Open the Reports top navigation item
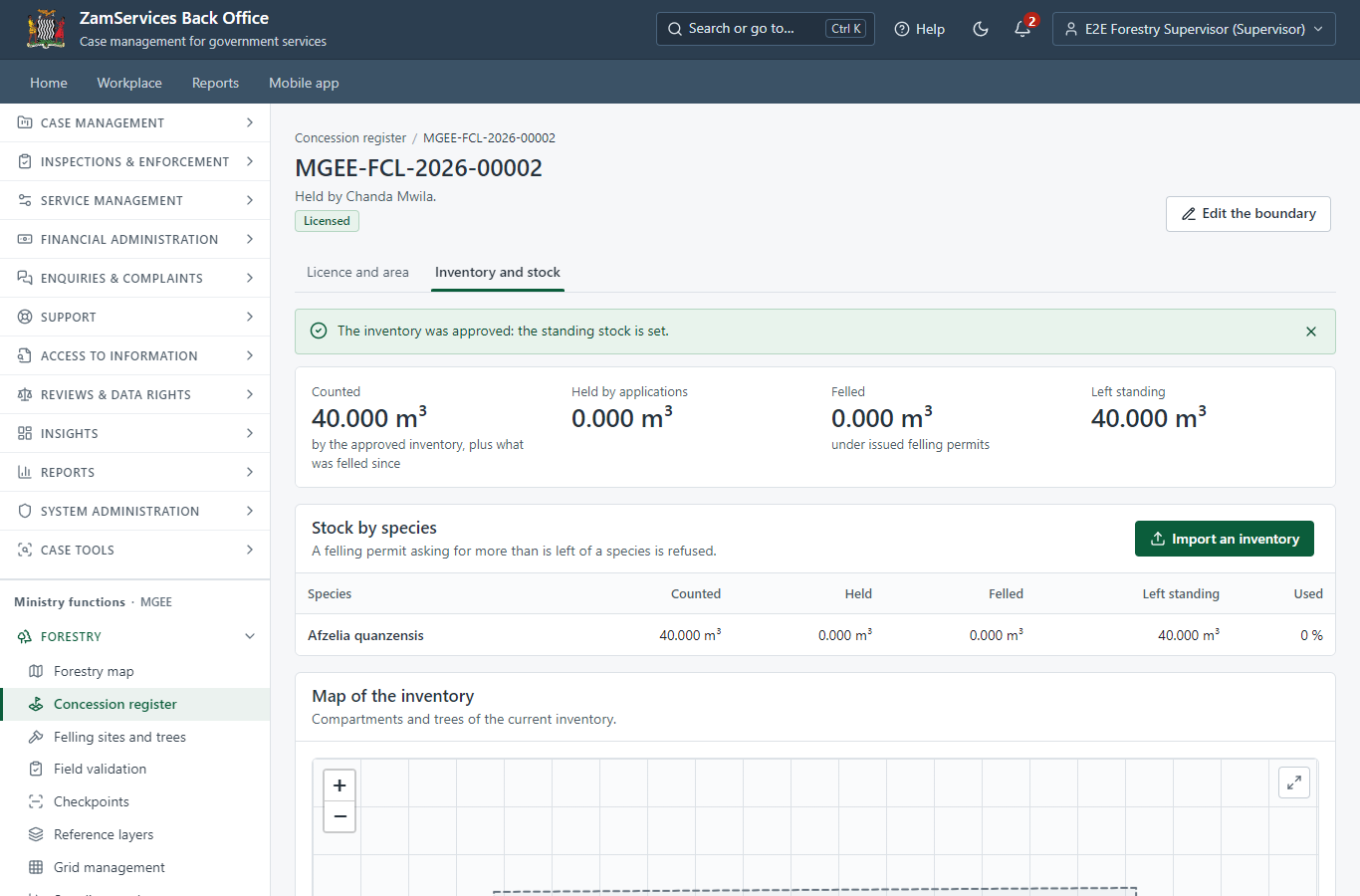 click(x=215, y=83)
